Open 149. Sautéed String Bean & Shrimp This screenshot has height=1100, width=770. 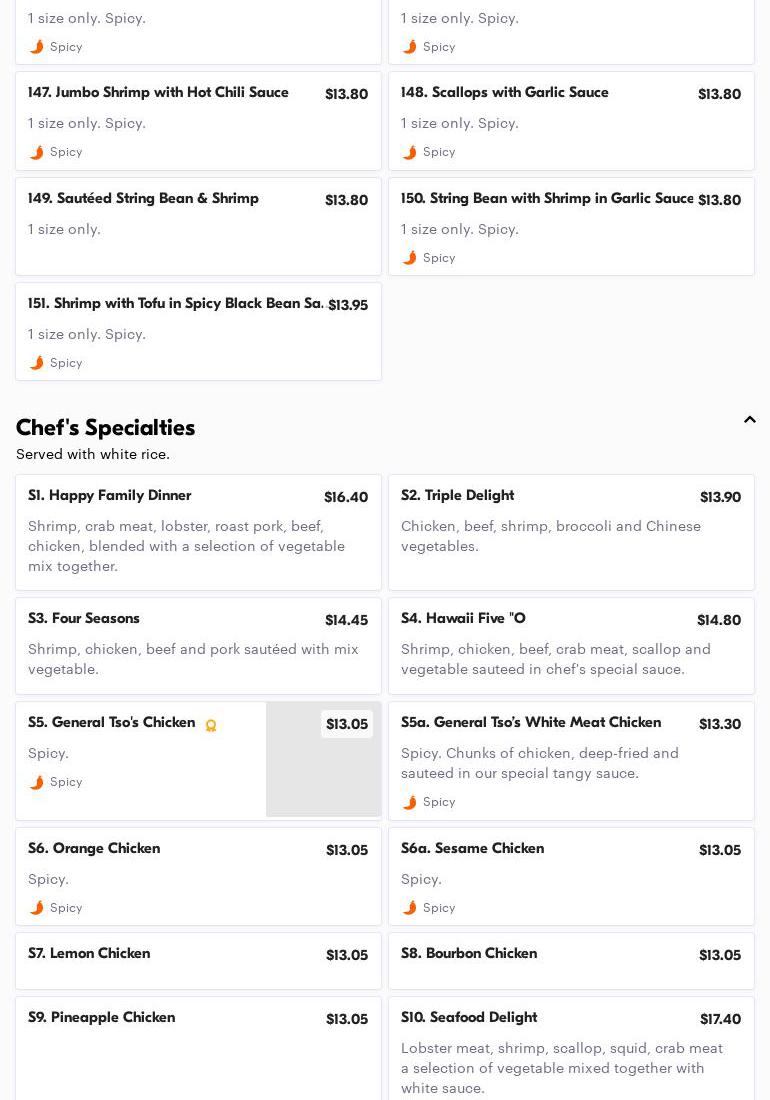[198, 226]
